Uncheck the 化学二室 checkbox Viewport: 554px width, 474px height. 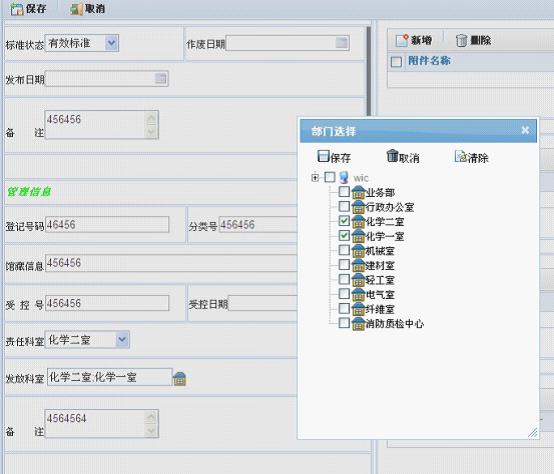(x=344, y=221)
